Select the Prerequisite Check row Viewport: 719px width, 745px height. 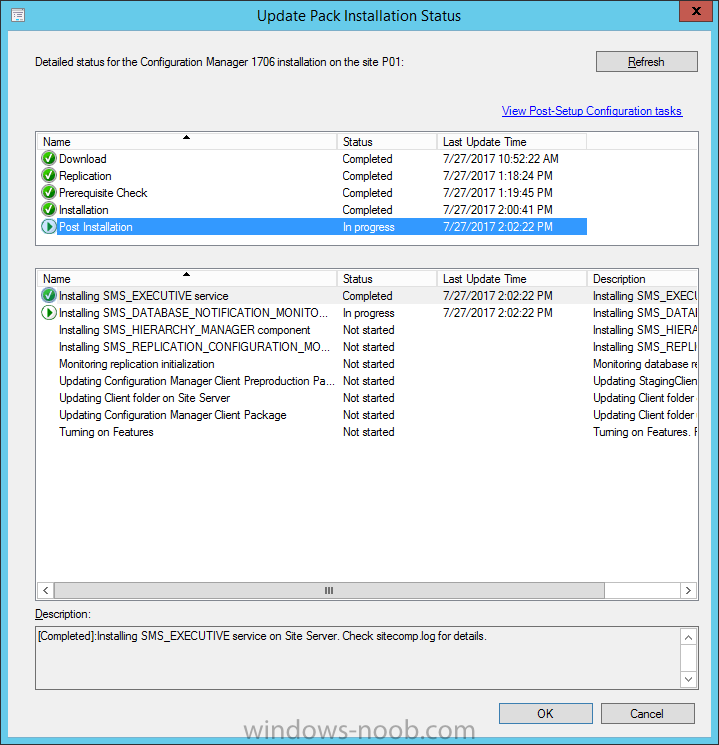tap(314, 193)
